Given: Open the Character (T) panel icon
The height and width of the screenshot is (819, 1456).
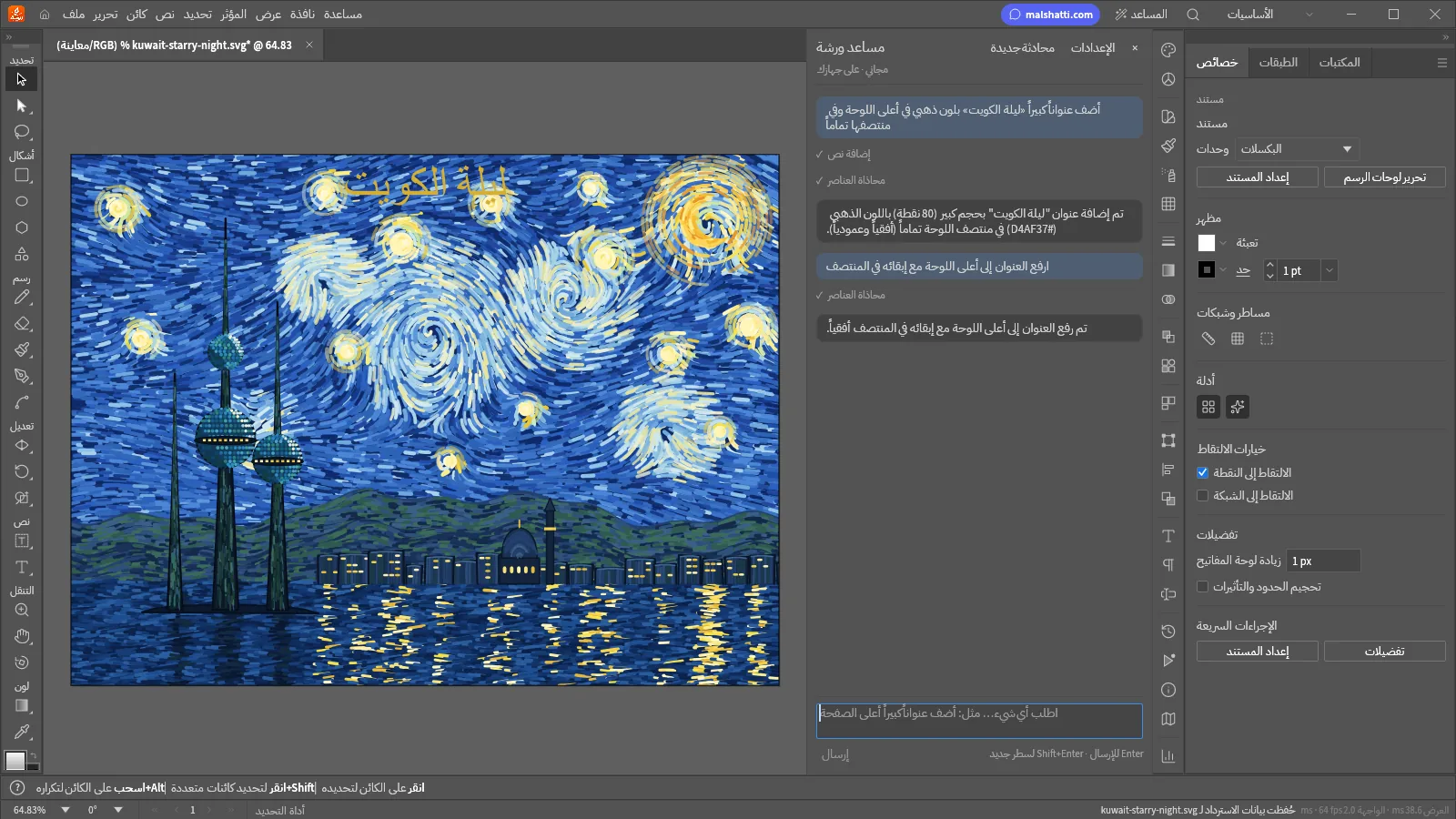Looking at the screenshot, I should 1168,536.
